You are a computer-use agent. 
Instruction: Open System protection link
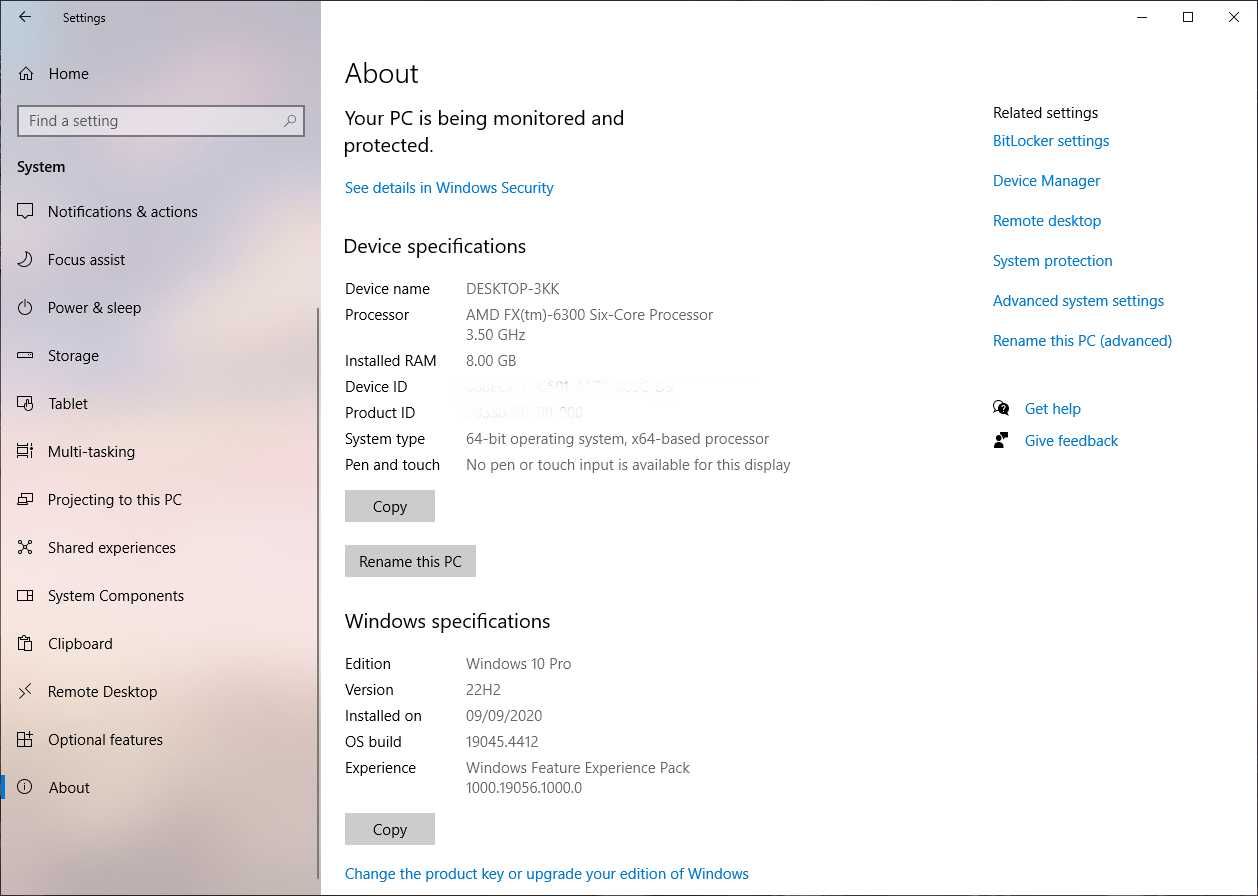click(x=1052, y=261)
